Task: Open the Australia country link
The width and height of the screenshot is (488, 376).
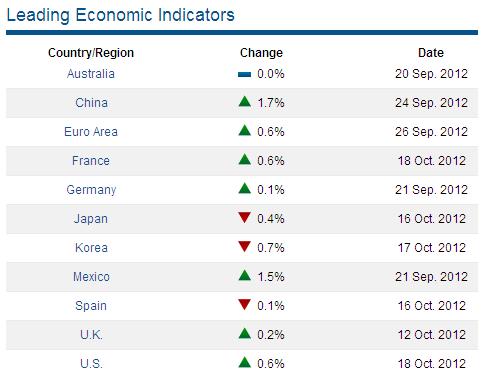Action: click(91, 74)
